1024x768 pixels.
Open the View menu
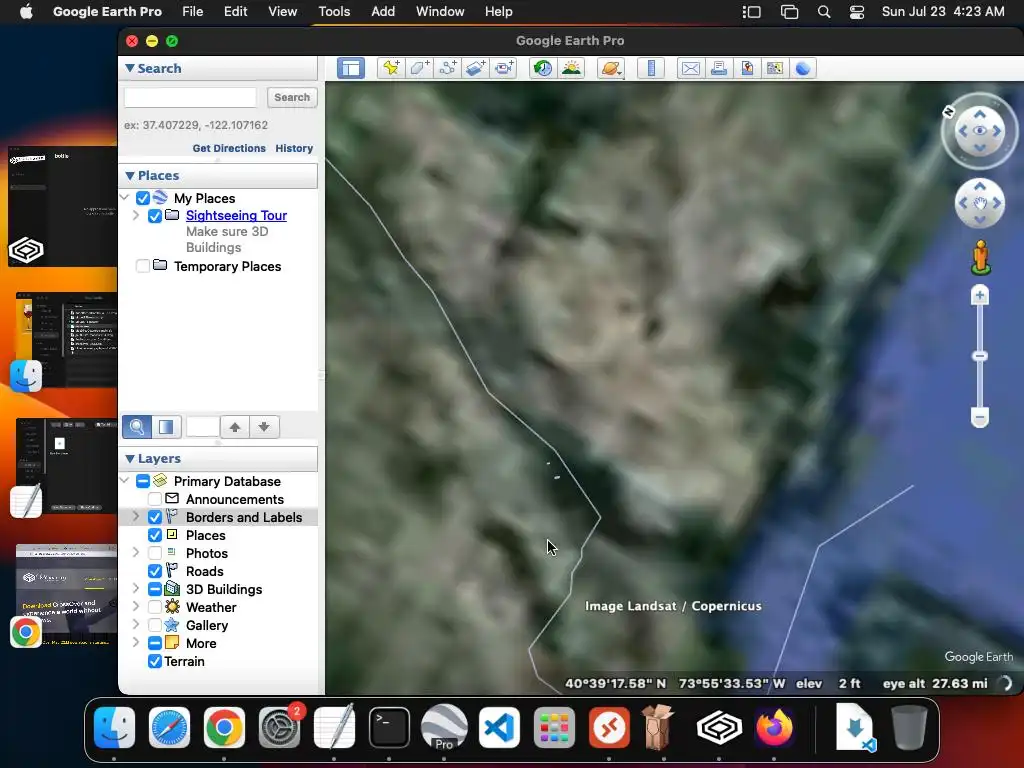tap(283, 12)
